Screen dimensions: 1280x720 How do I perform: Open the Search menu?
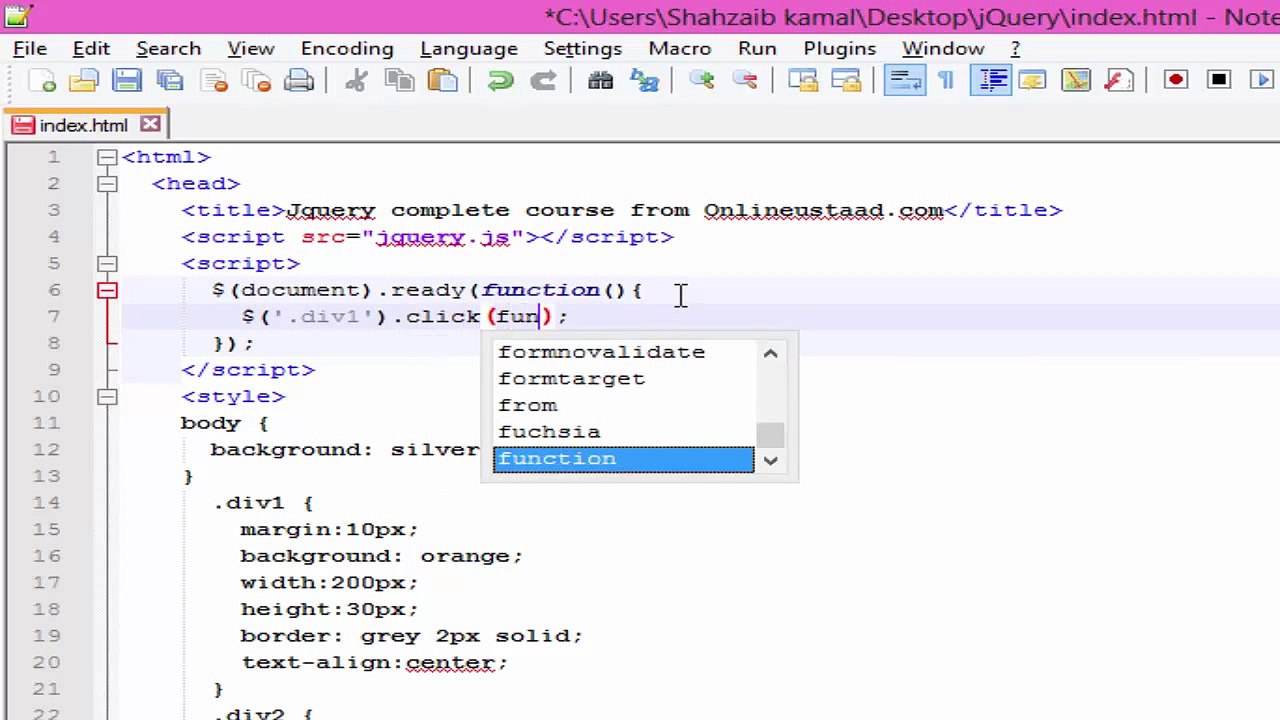169,48
